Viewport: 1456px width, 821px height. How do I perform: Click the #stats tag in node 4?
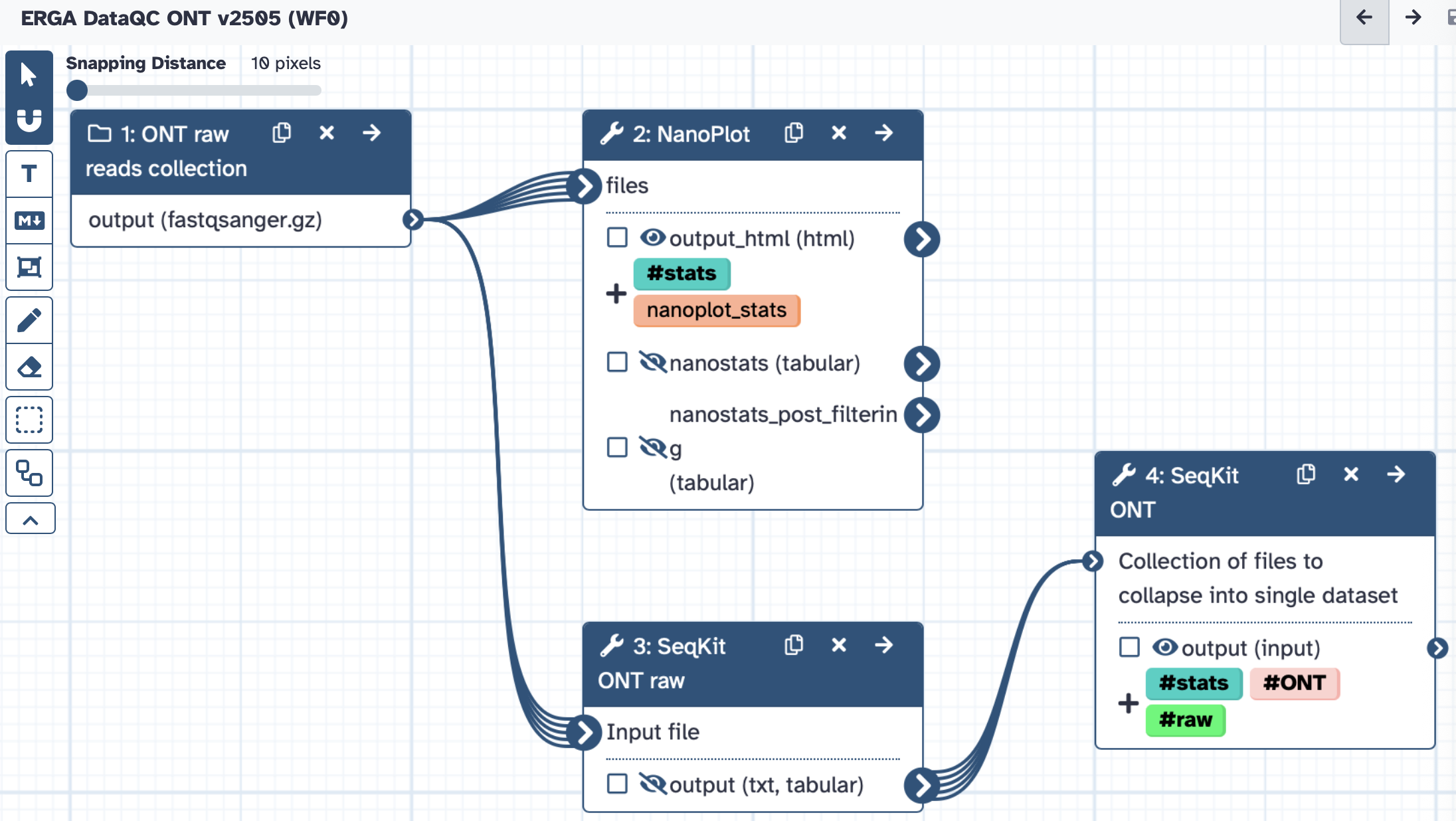click(x=1194, y=683)
